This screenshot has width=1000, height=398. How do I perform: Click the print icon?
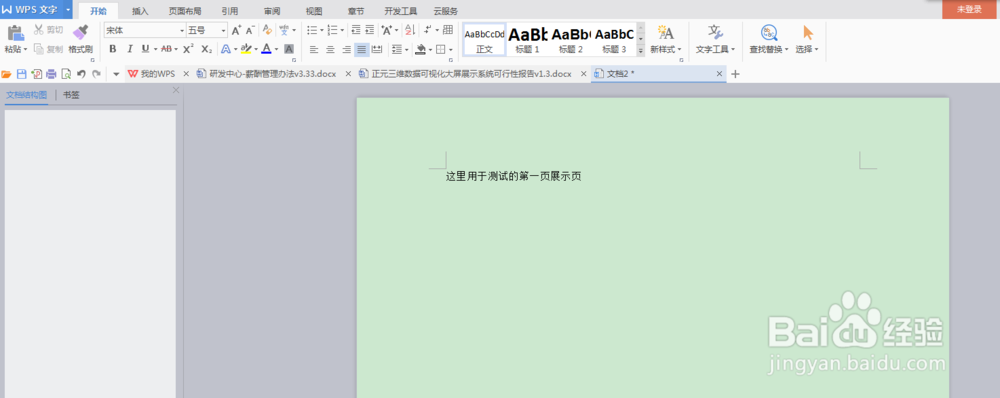(51, 74)
